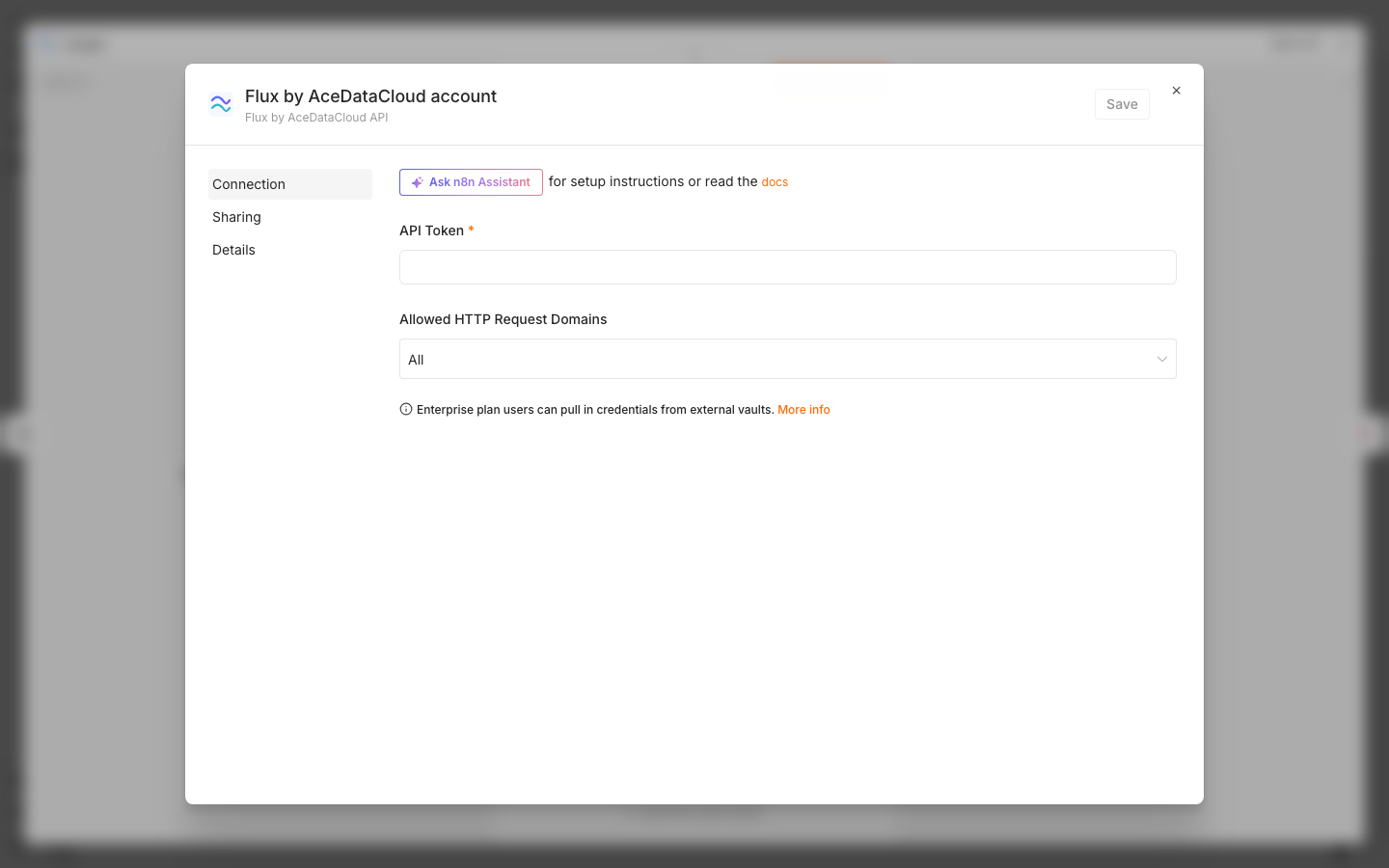
Task: Click the 'Flux by AceDataCloud API' subtitle
Action: click(316, 118)
